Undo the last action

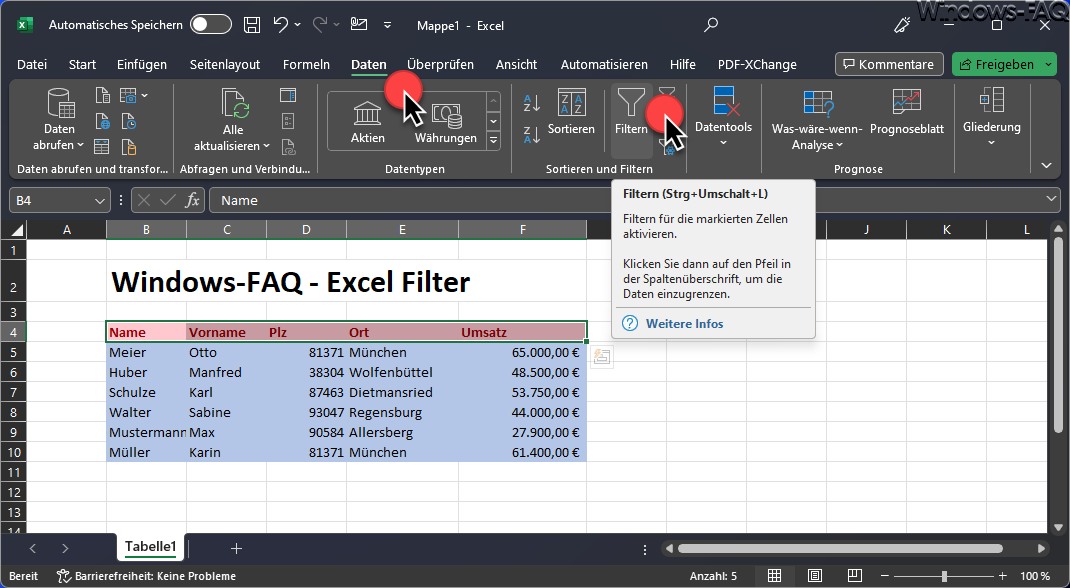280,25
